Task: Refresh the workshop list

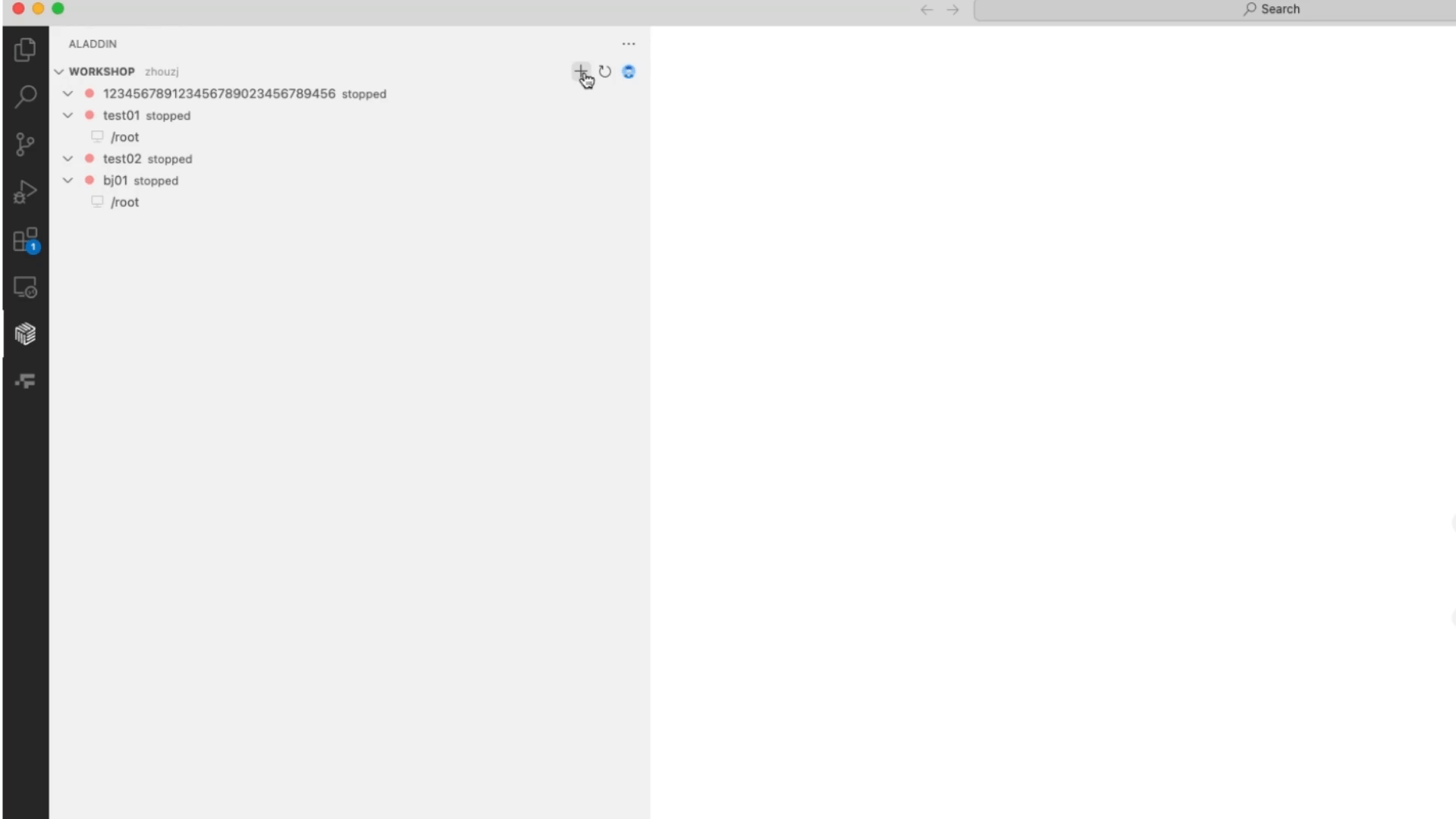Action: [604, 71]
